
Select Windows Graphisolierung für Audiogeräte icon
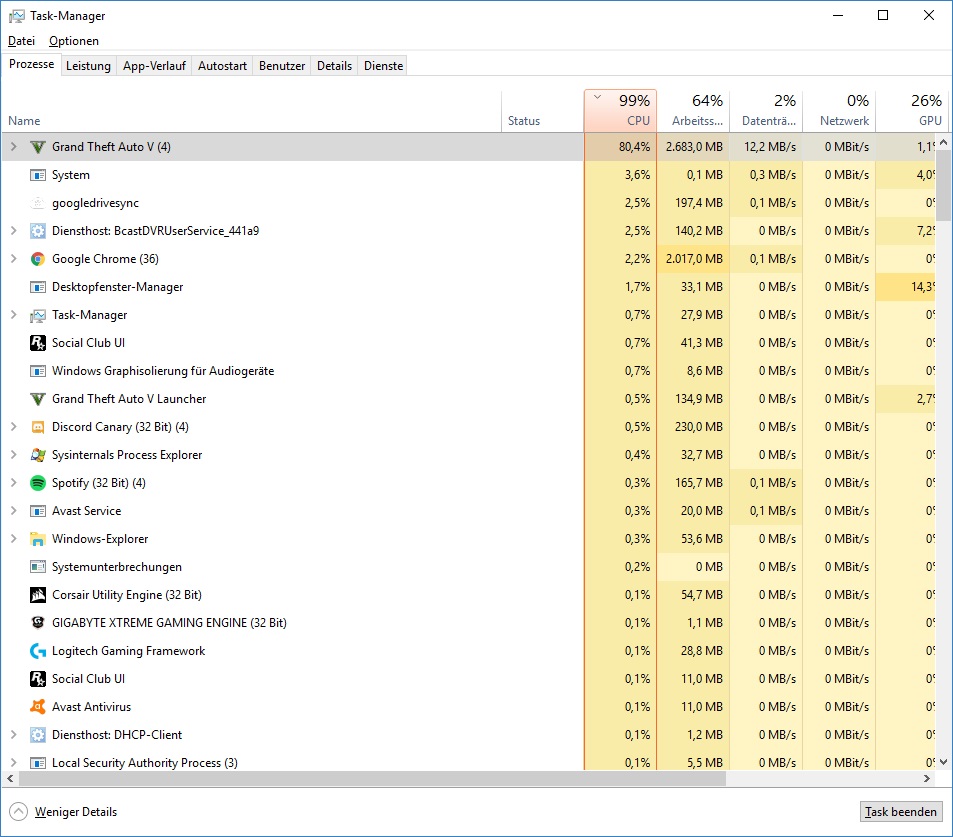pyautogui.click(x=38, y=371)
